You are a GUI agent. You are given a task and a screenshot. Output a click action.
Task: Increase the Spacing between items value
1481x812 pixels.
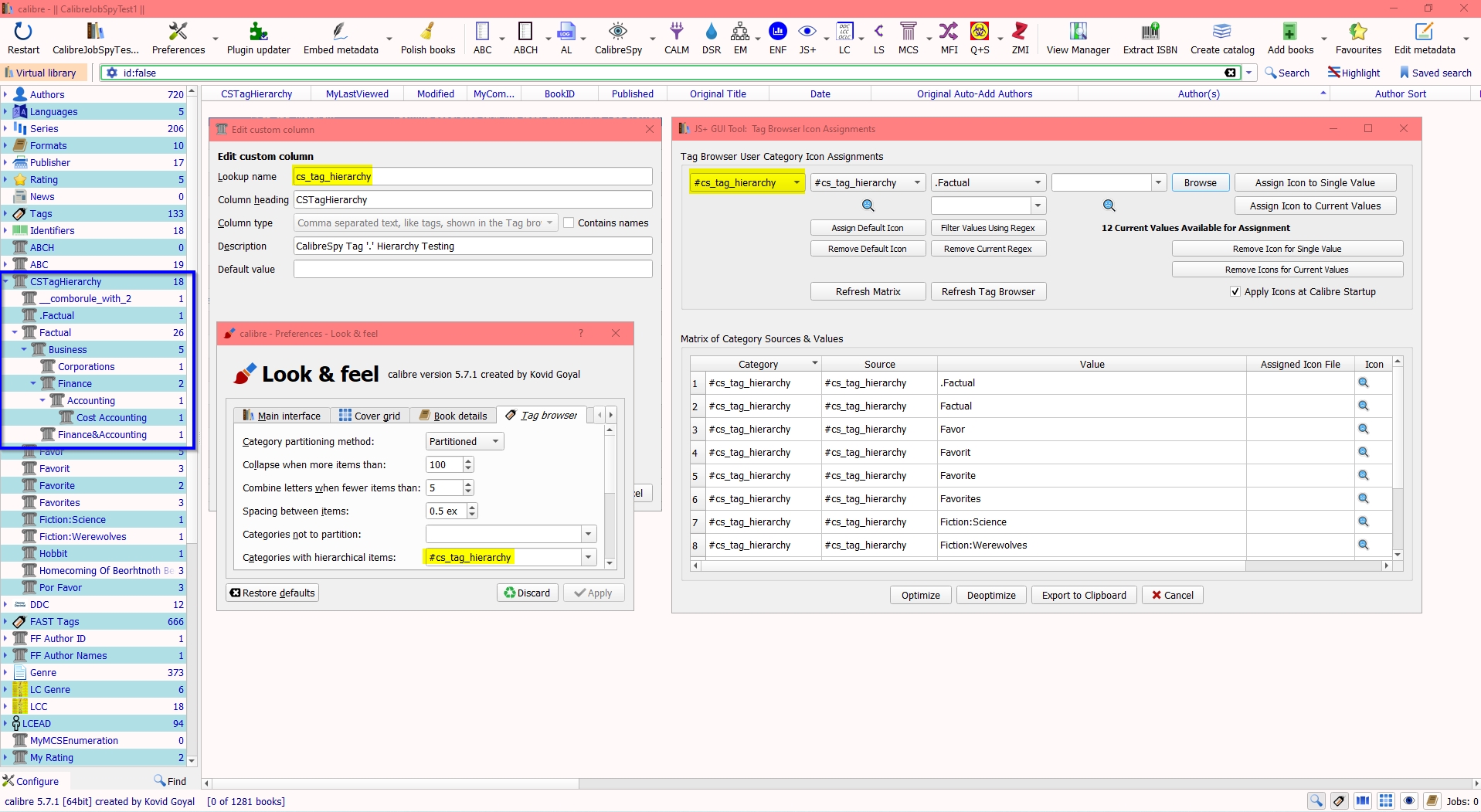click(472, 508)
